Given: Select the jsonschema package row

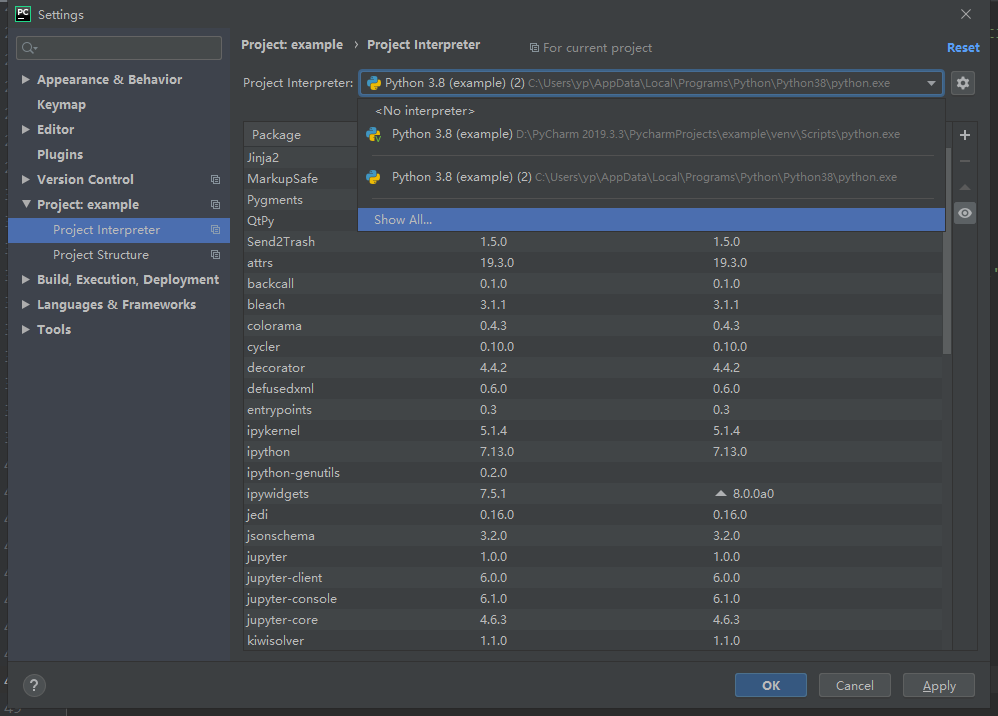Looking at the screenshot, I should click(593, 536).
